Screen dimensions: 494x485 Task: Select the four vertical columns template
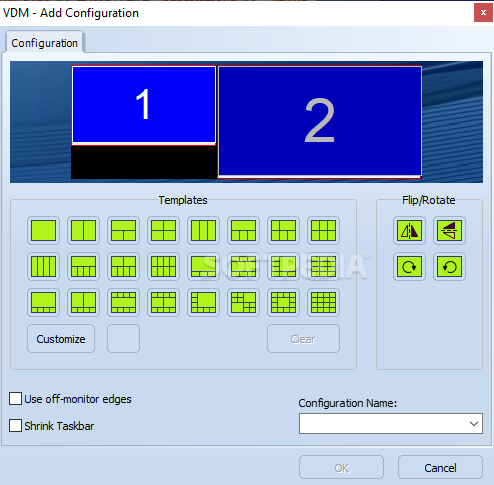pyautogui.click(x=43, y=266)
